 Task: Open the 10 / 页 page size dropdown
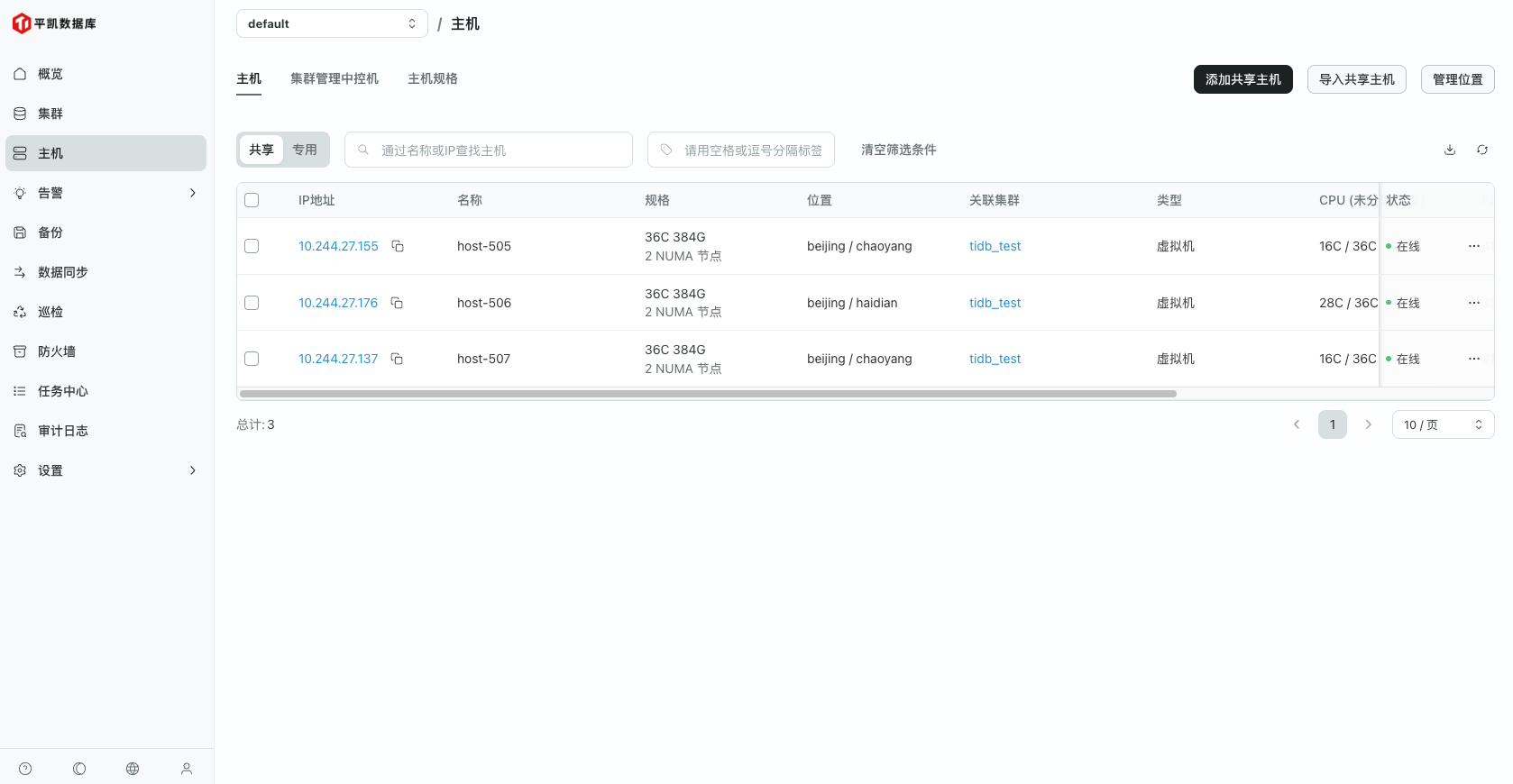pyautogui.click(x=1443, y=424)
